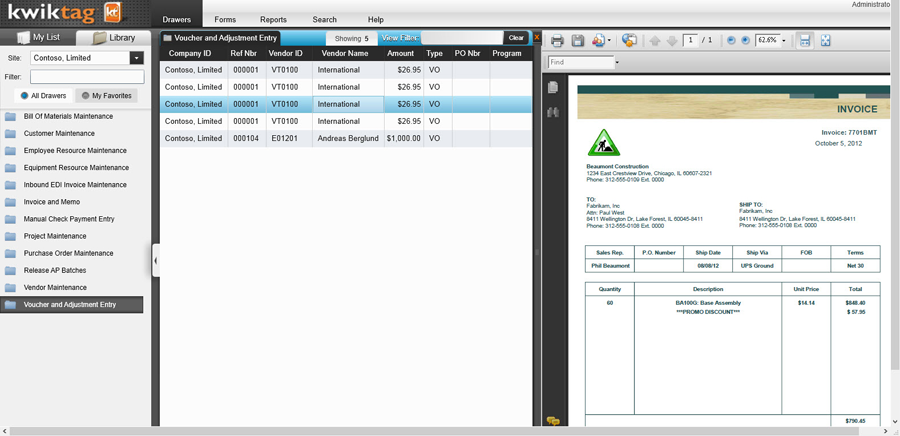Sort by Vendor Name column header
The height and width of the screenshot is (436, 900).
tap(345, 53)
